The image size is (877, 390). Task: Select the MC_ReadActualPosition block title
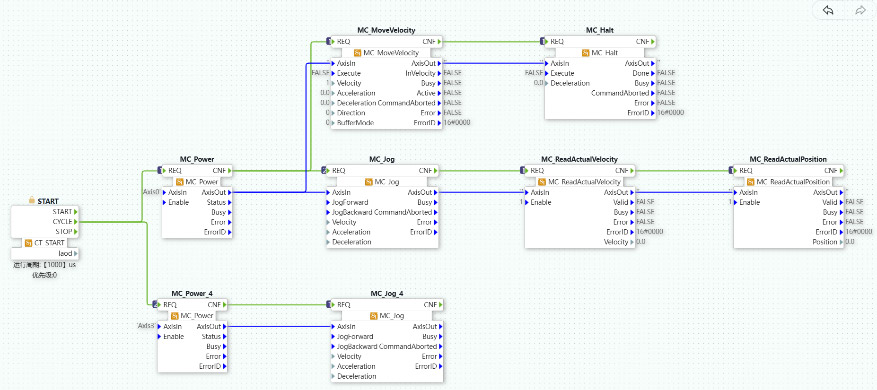788,159
